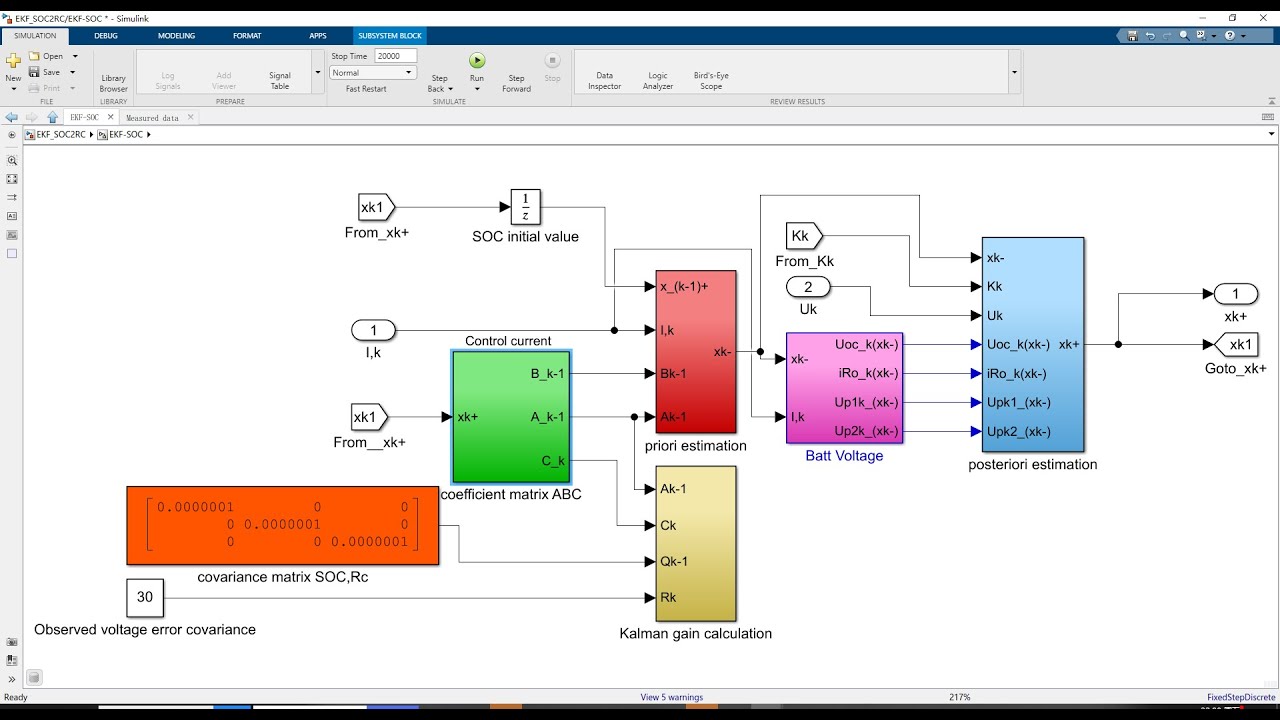1280x720 pixels.
Task: Click the Annotation text icon in palette
Action: (12, 216)
